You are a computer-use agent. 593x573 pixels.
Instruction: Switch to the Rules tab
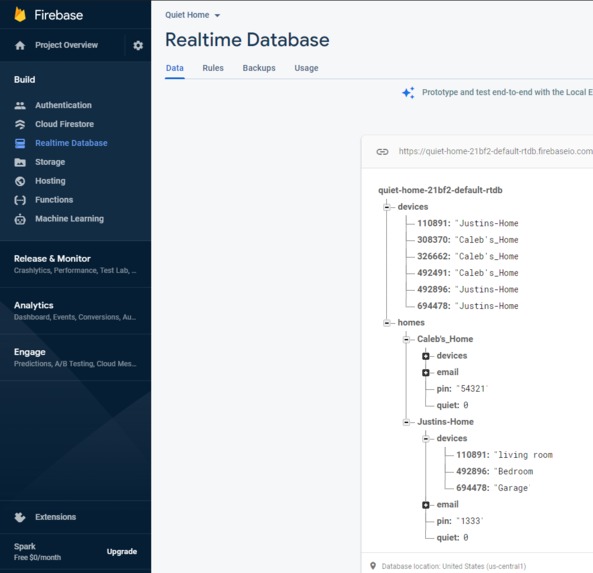coord(213,68)
